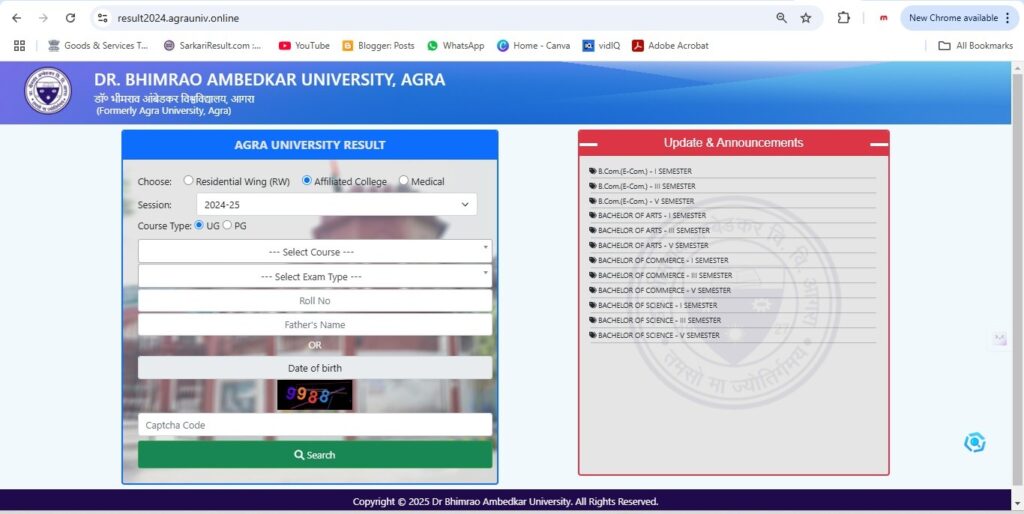Choose PG course type
1024x514 pixels.
(227, 225)
